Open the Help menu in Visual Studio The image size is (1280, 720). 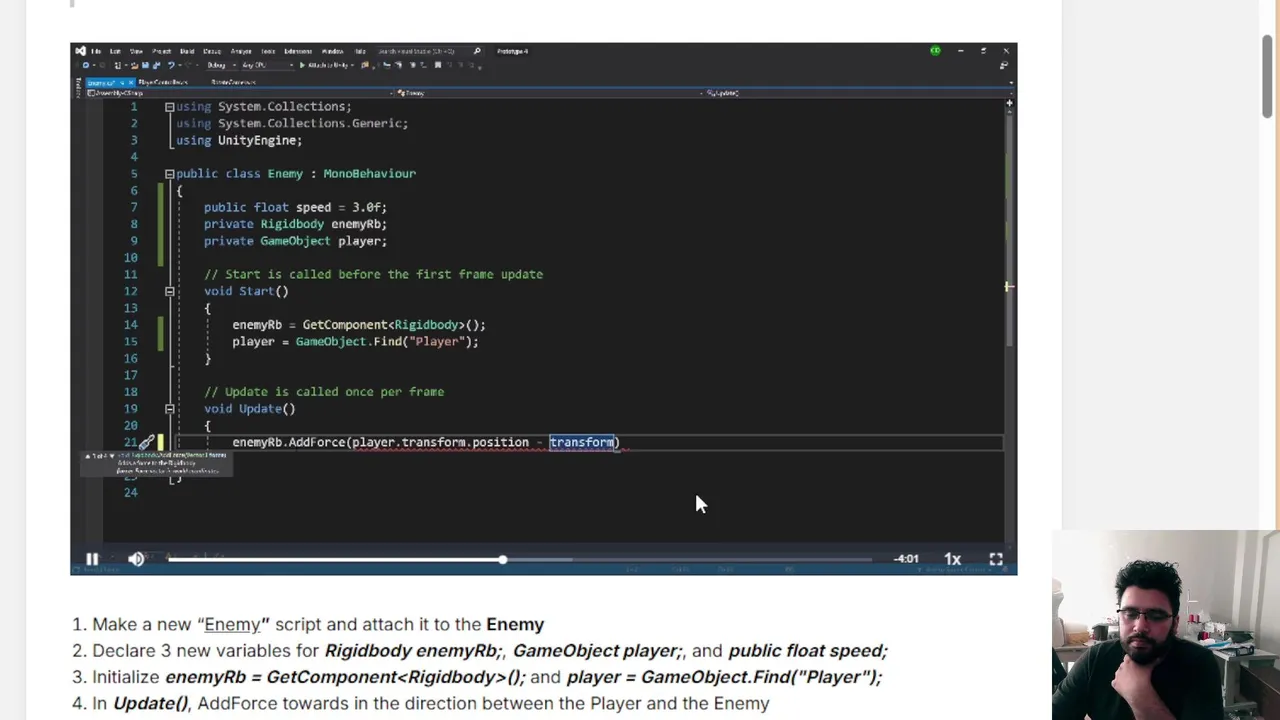coord(360,51)
